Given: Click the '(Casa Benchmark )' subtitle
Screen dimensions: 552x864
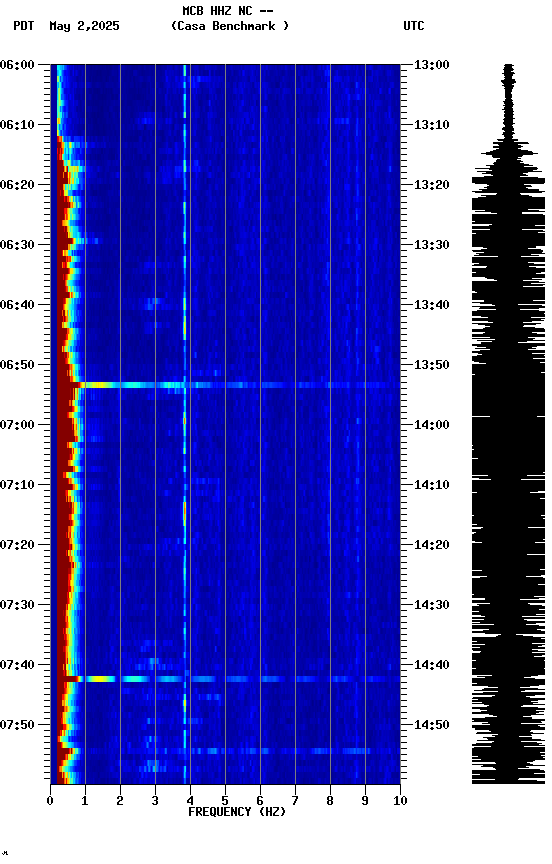Looking at the screenshot, I should point(230,26).
